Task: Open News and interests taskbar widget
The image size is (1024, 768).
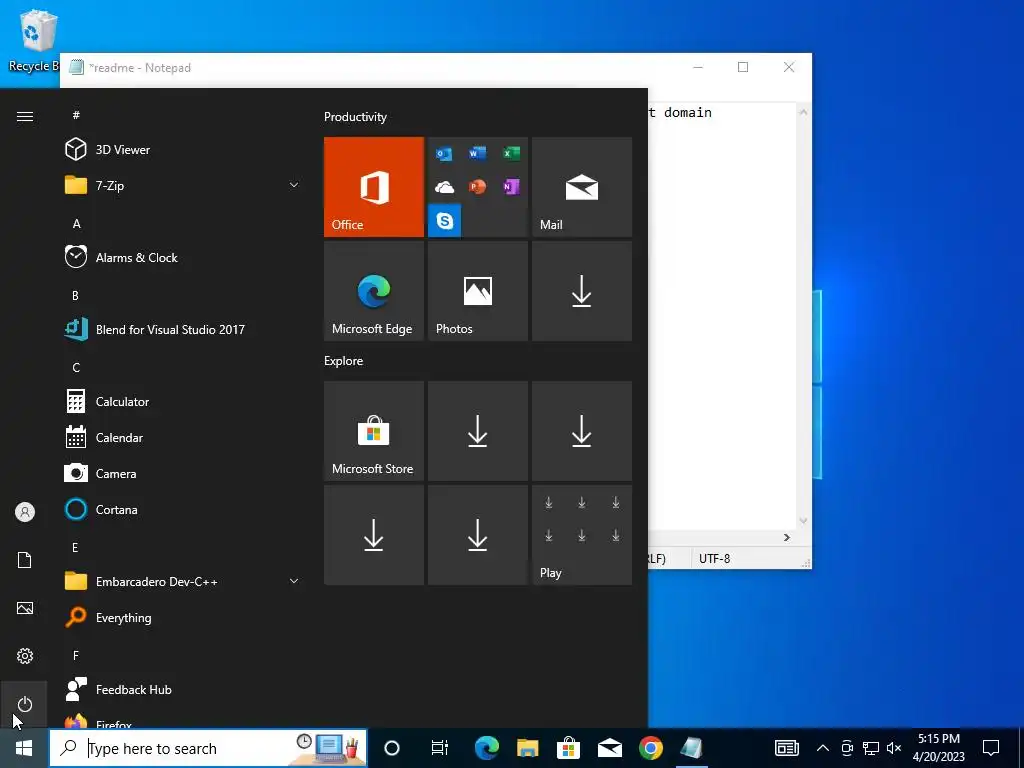Action: (x=787, y=748)
